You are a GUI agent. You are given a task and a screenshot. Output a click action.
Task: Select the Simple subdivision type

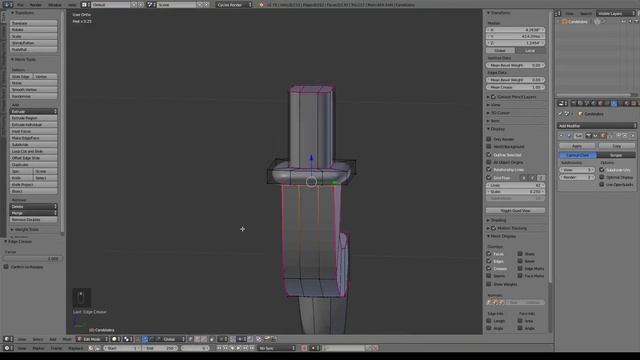click(616, 155)
